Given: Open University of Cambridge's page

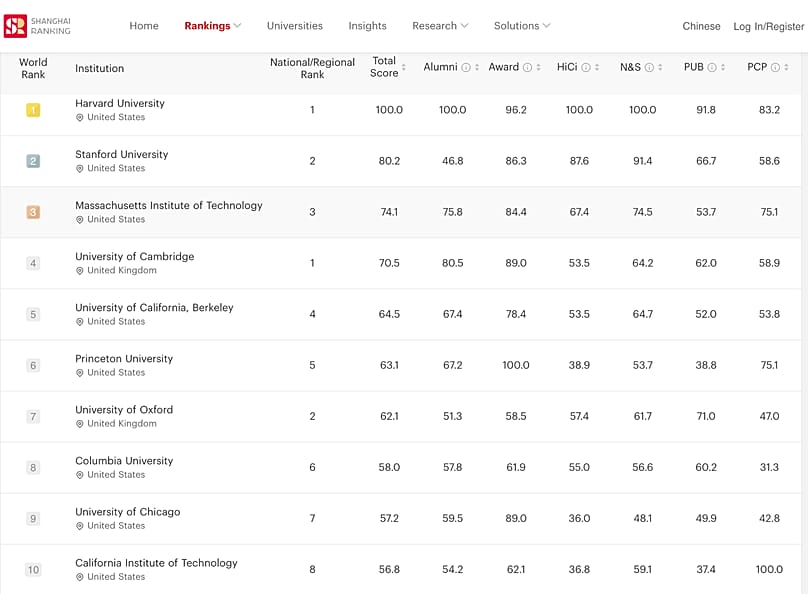Looking at the screenshot, I should (134, 256).
